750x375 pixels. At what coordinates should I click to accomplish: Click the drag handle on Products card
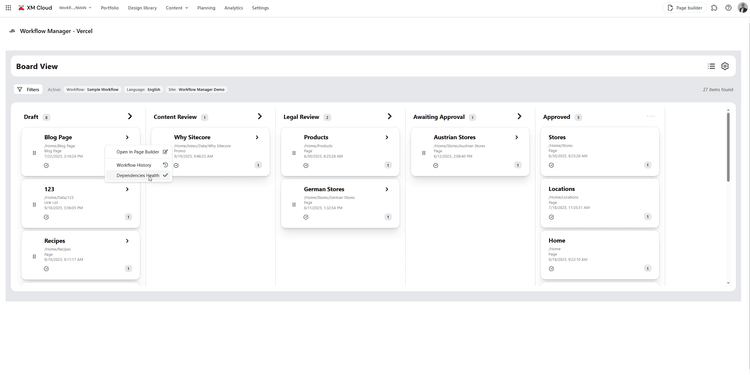coord(294,153)
